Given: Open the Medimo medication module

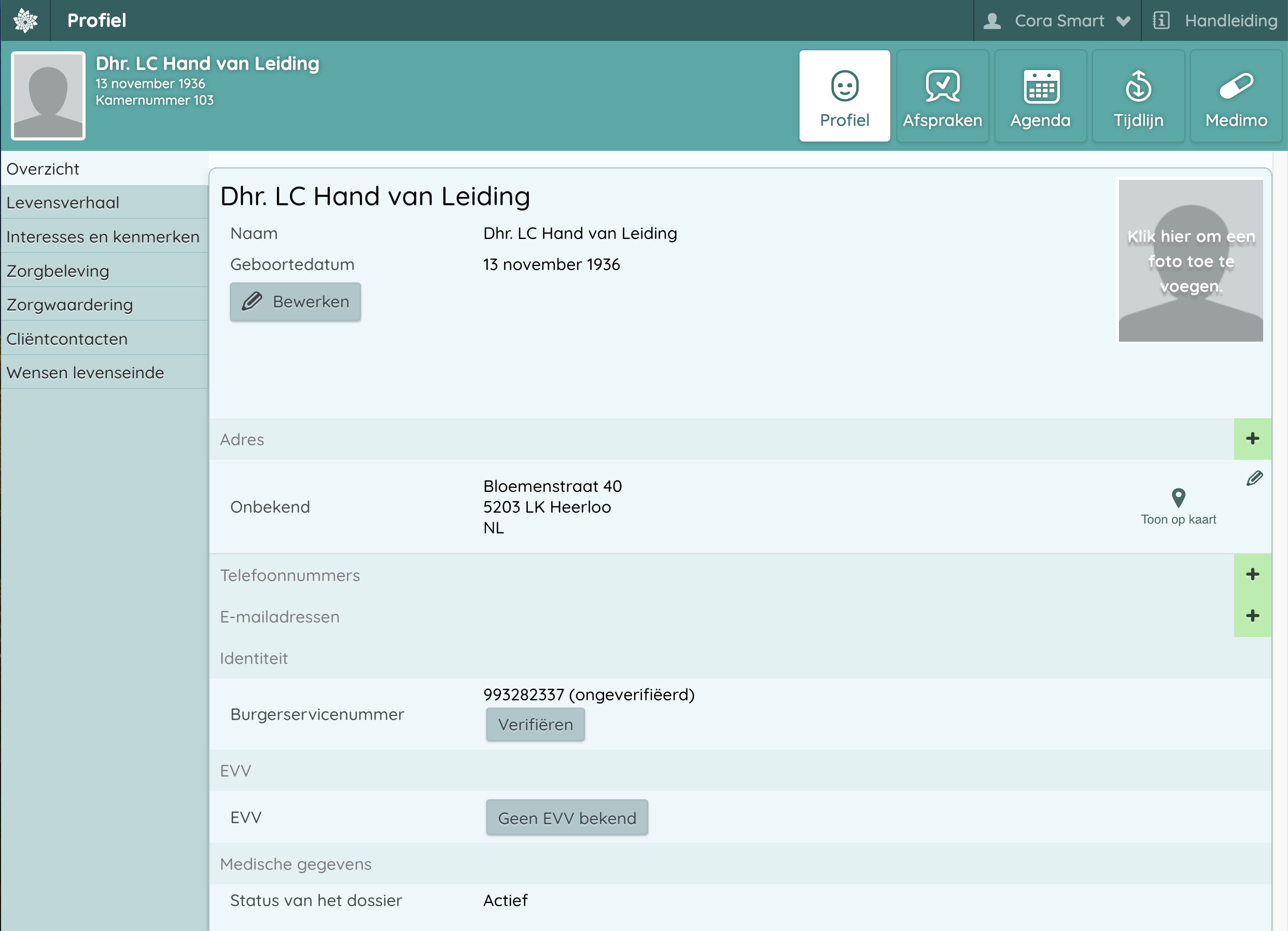Looking at the screenshot, I should [1236, 96].
